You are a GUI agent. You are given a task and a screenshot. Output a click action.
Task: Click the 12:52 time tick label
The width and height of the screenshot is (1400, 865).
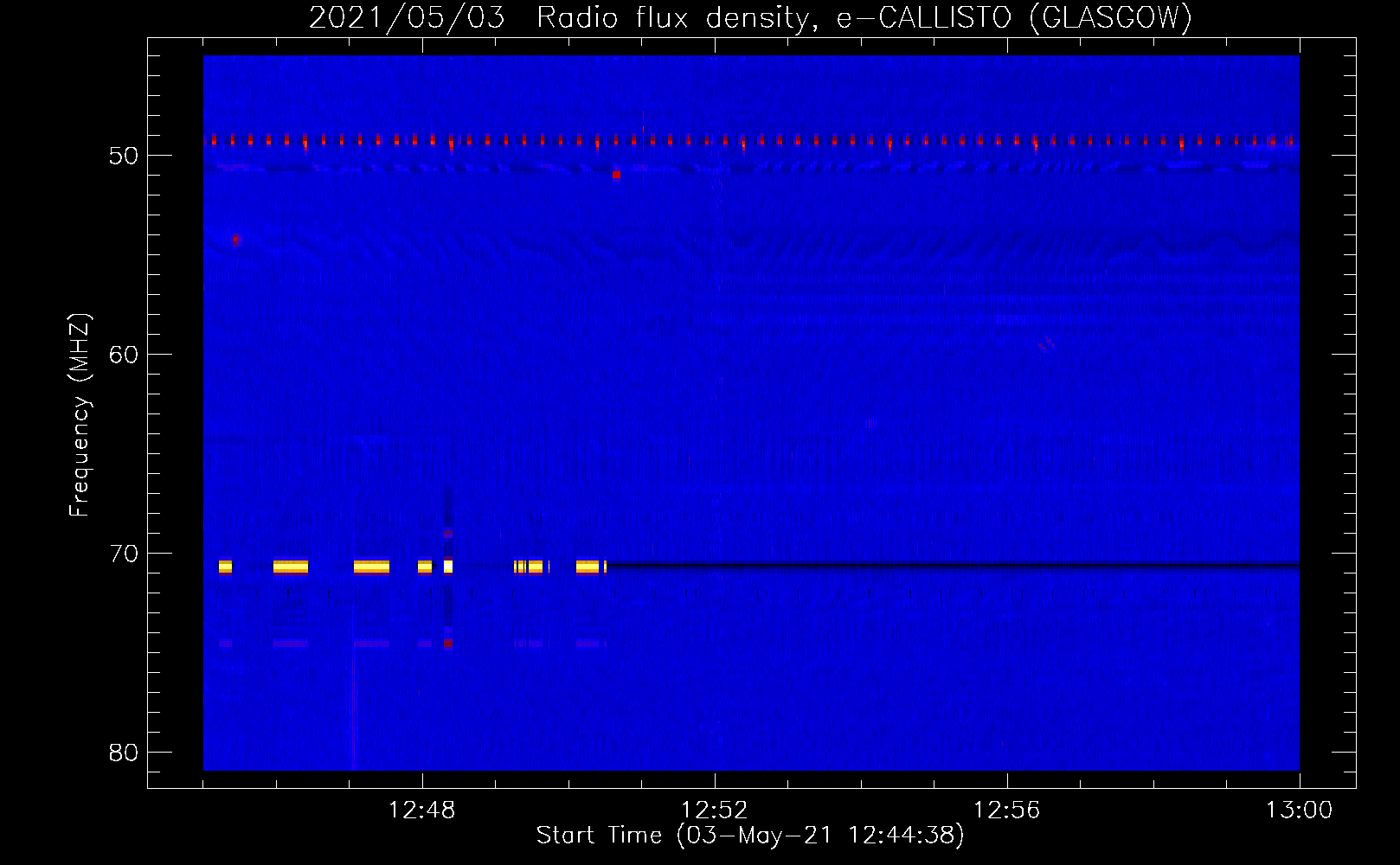point(714,811)
